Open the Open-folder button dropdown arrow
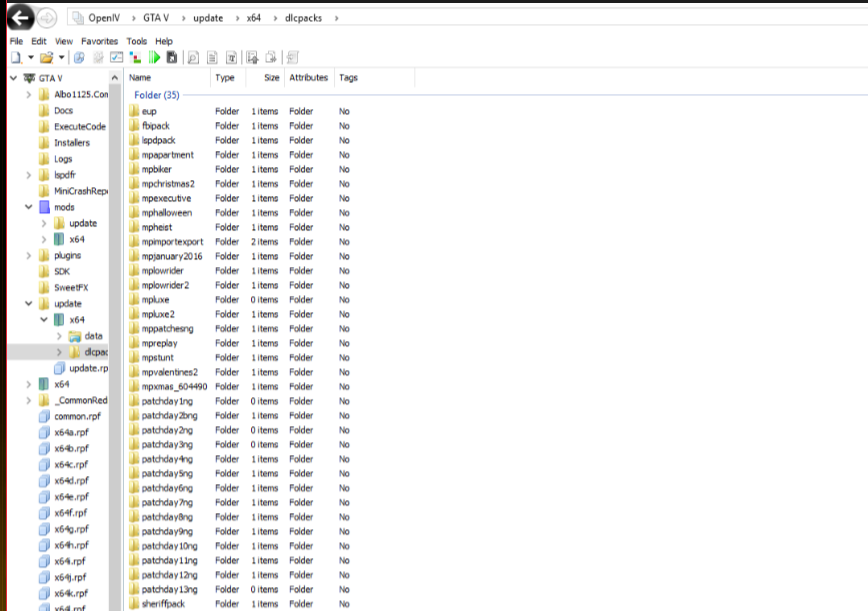 pyautogui.click(x=61, y=58)
